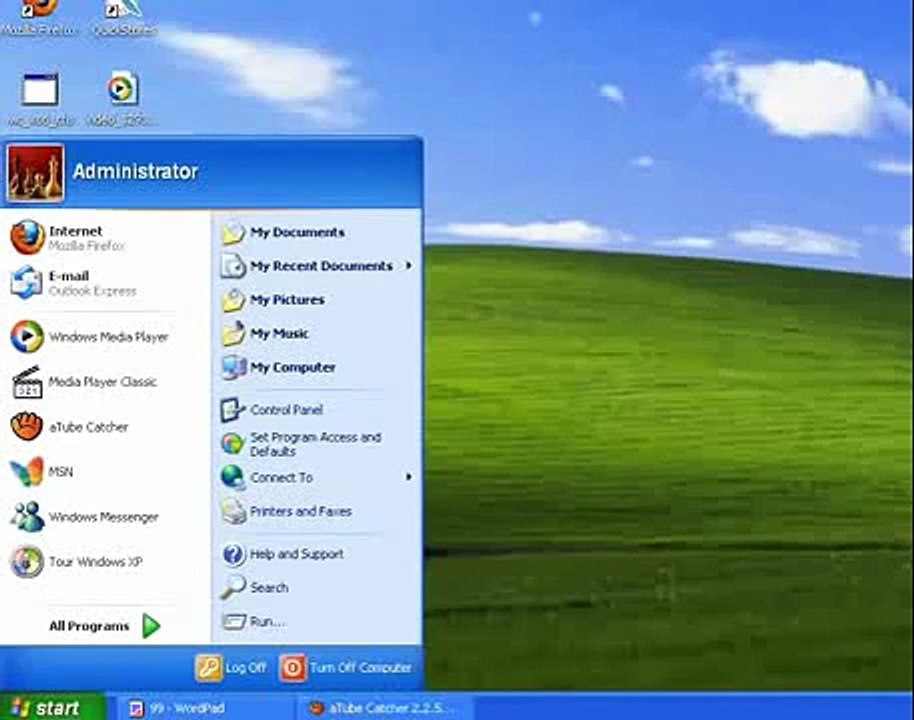Open the My Documents folder icon
This screenshot has width=914, height=720.
pyautogui.click(x=233, y=233)
